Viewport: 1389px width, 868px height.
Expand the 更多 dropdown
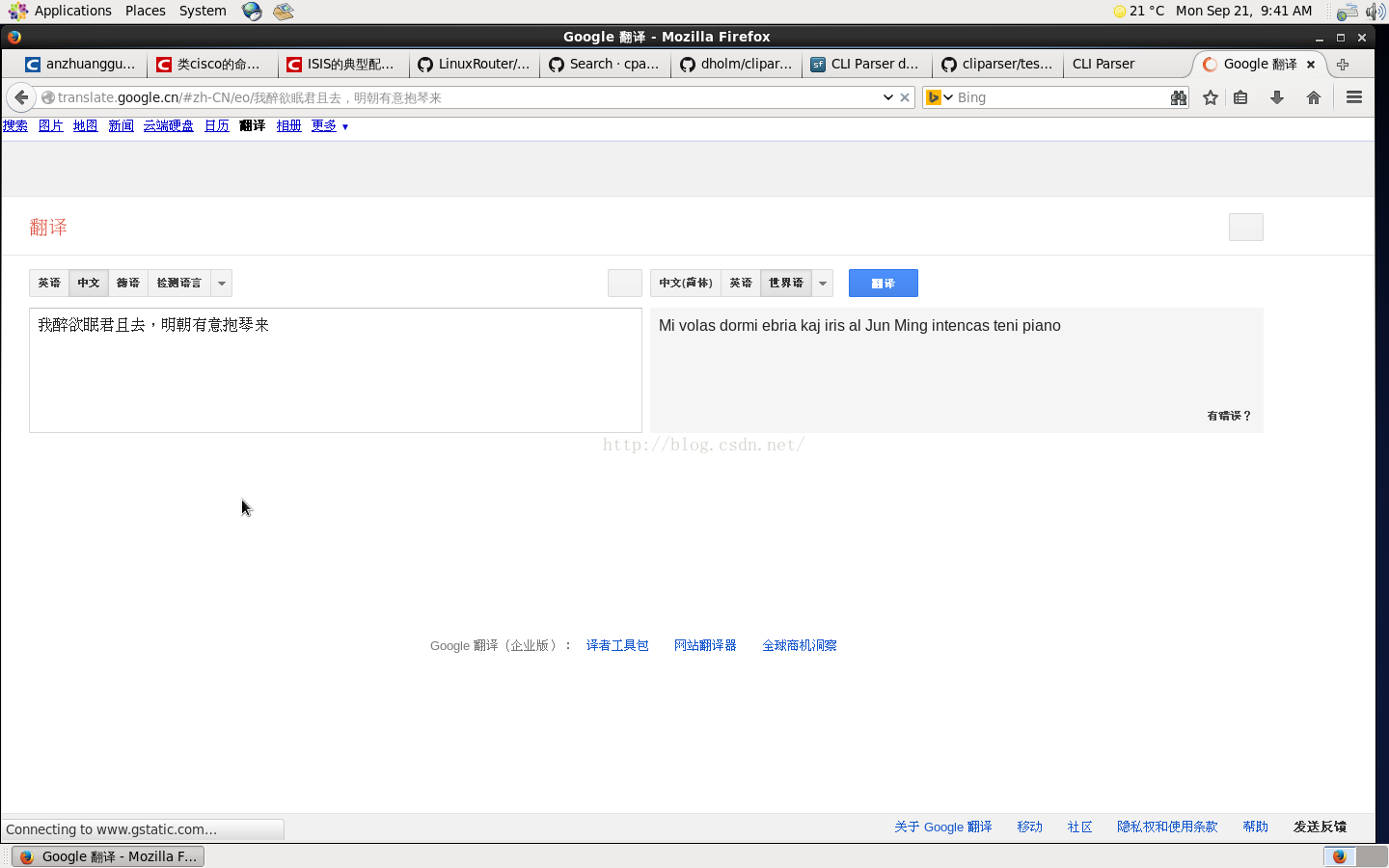330,125
